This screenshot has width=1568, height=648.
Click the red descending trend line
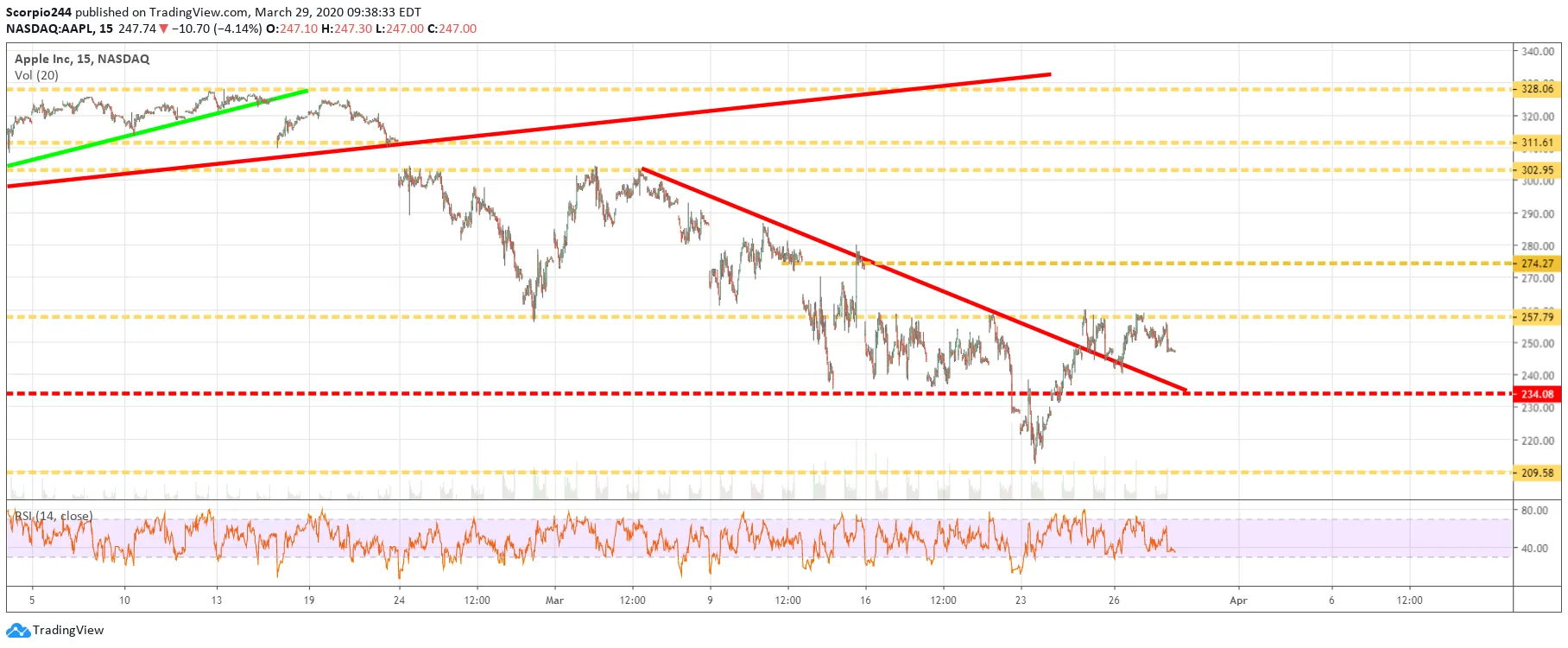915,280
